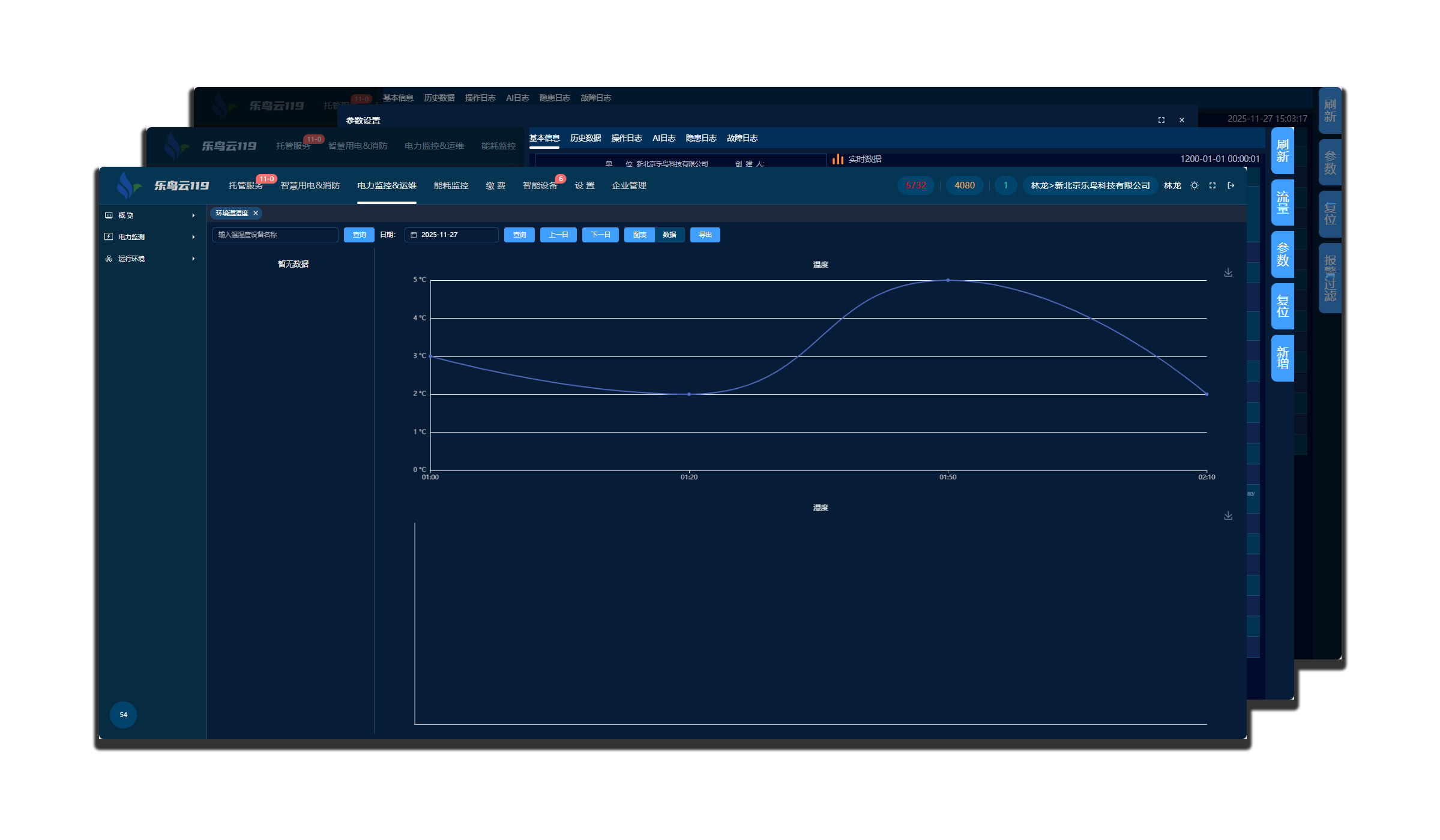Expand the 运行环境 sidebar menu
The image size is (1440, 840).
pos(151,259)
